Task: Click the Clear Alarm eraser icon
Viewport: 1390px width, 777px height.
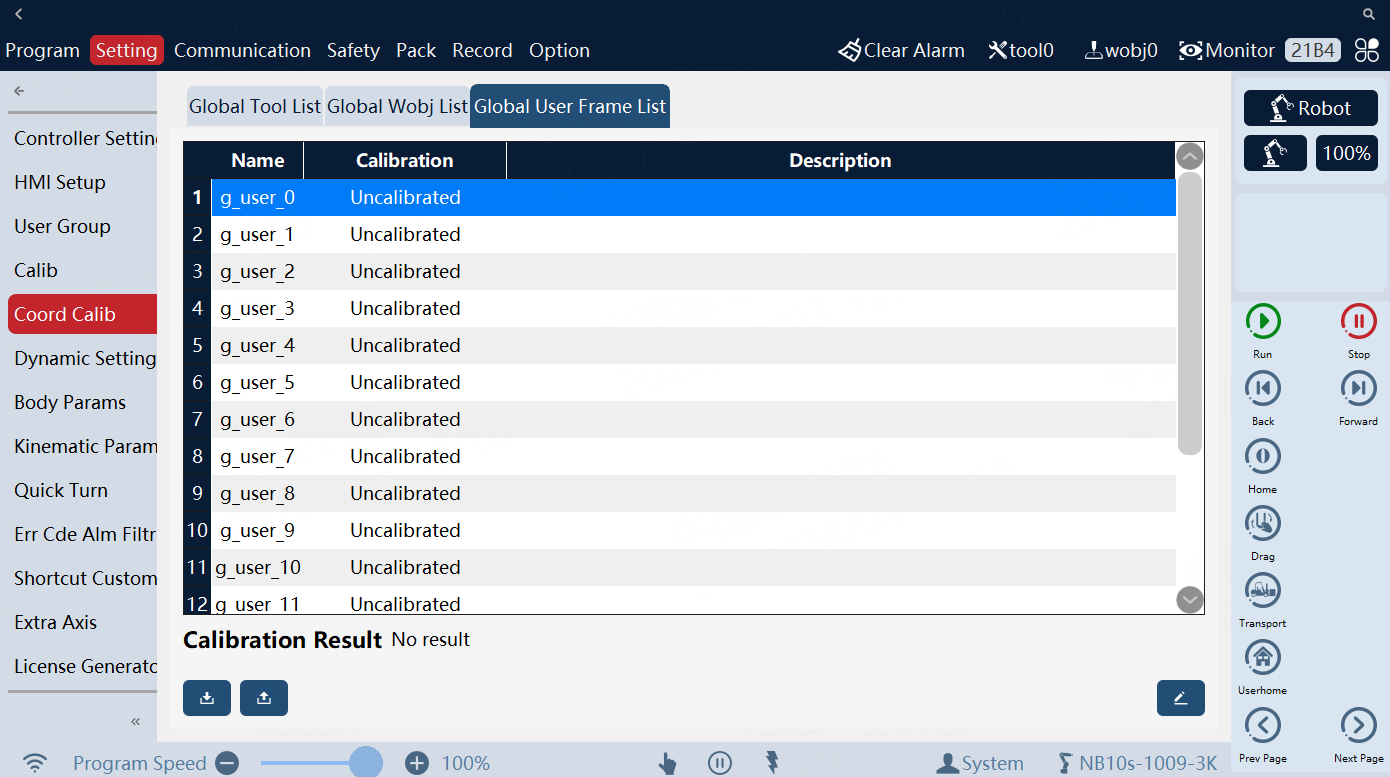Action: coord(850,50)
